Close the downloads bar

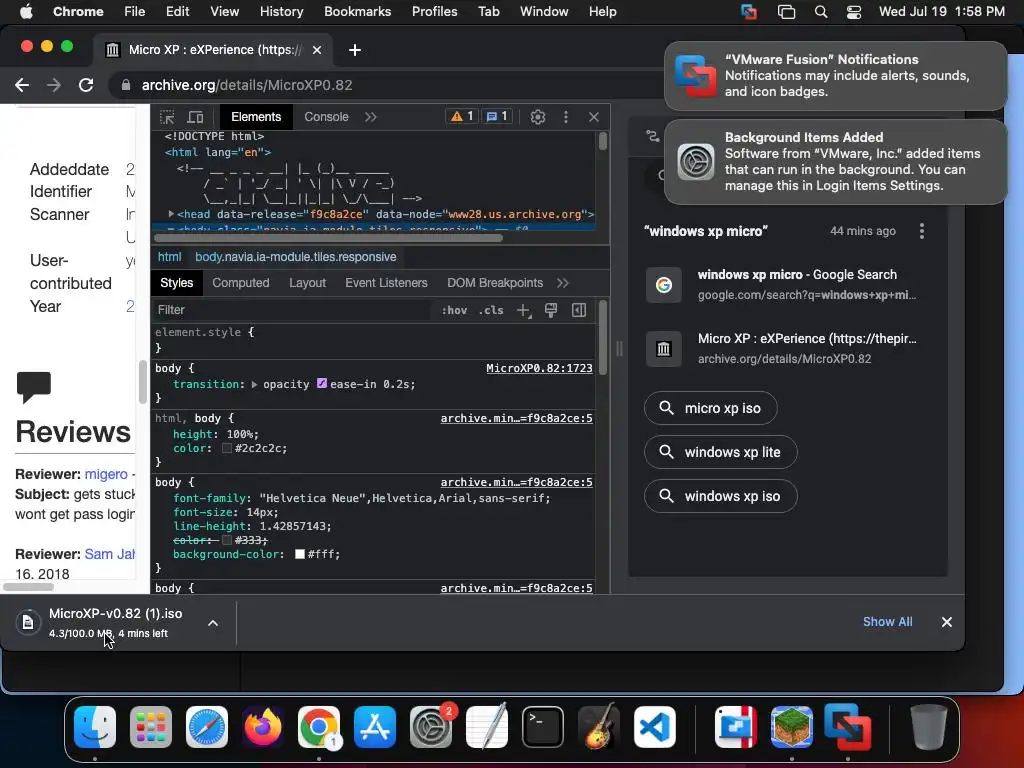[946, 622]
